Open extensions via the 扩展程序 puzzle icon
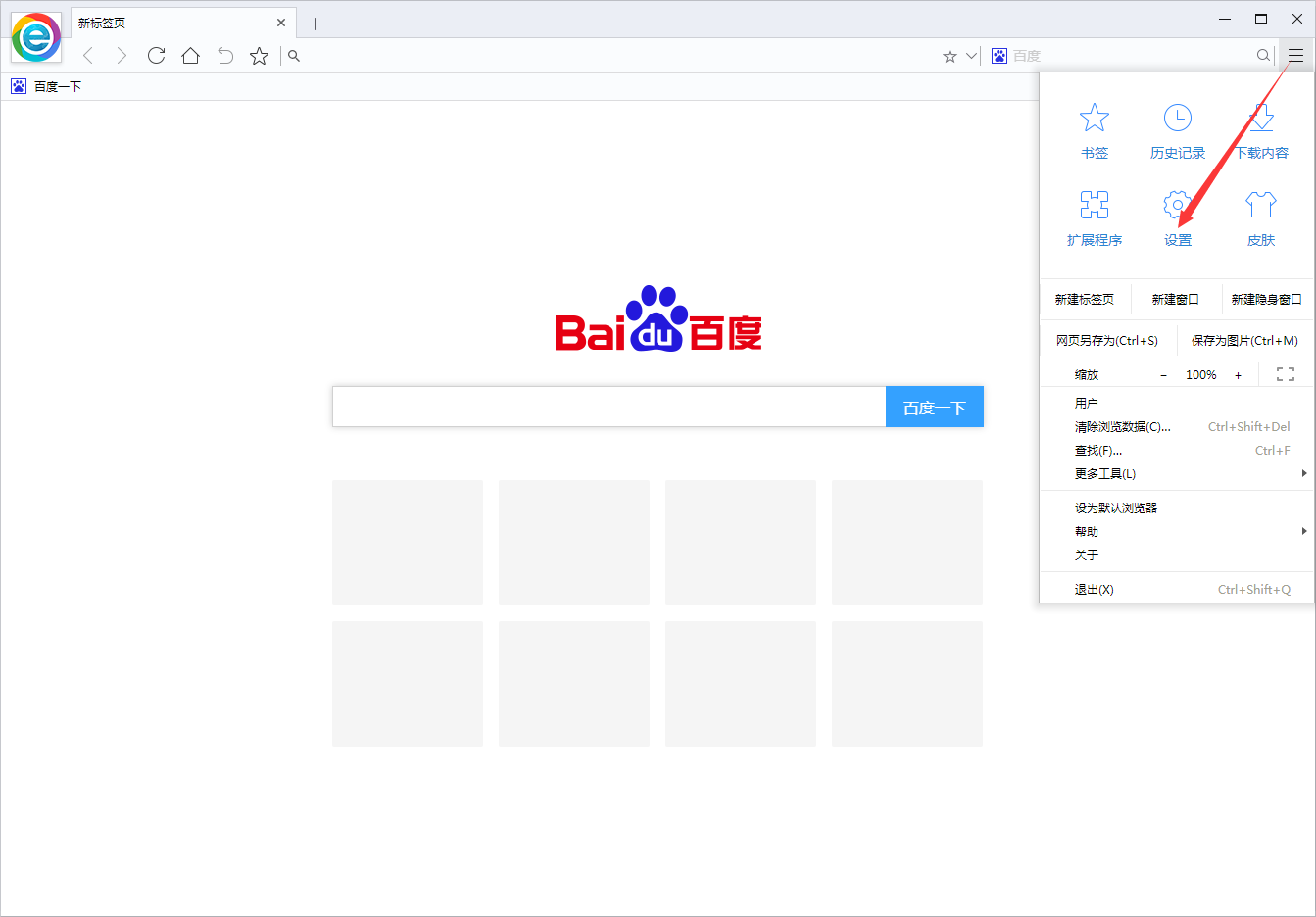This screenshot has width=1316, height=917. click(1095, 206)
